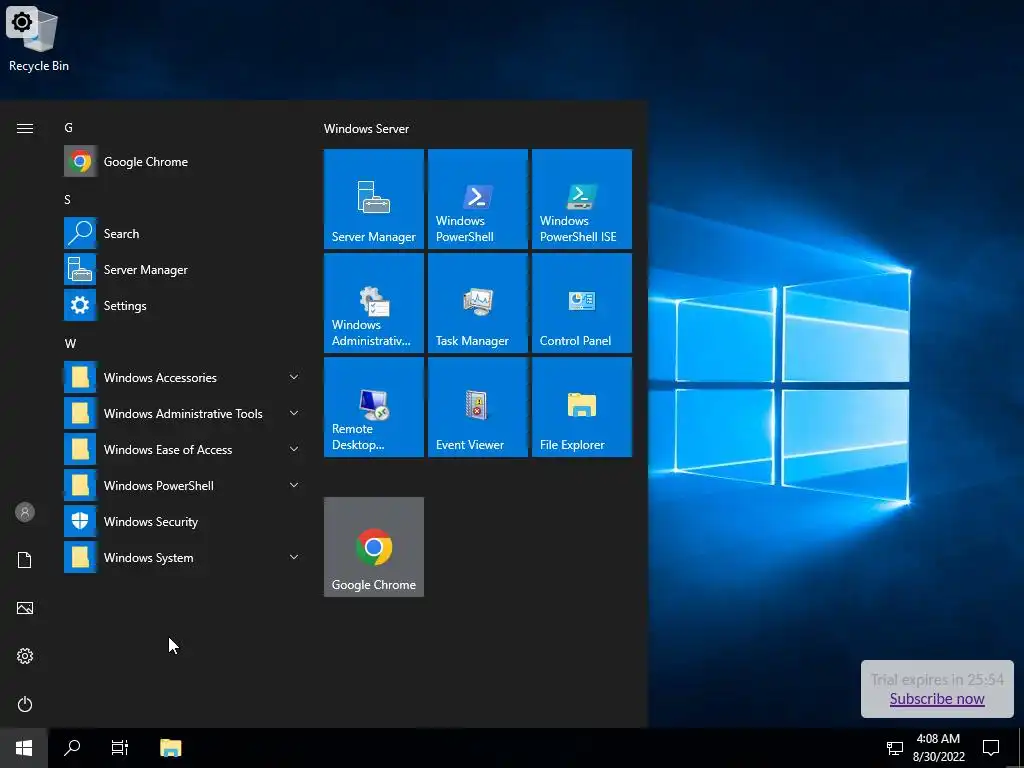Launch the Event Viewer tile
This screenshot has width=1024, height=768.
tap(477, 407)
